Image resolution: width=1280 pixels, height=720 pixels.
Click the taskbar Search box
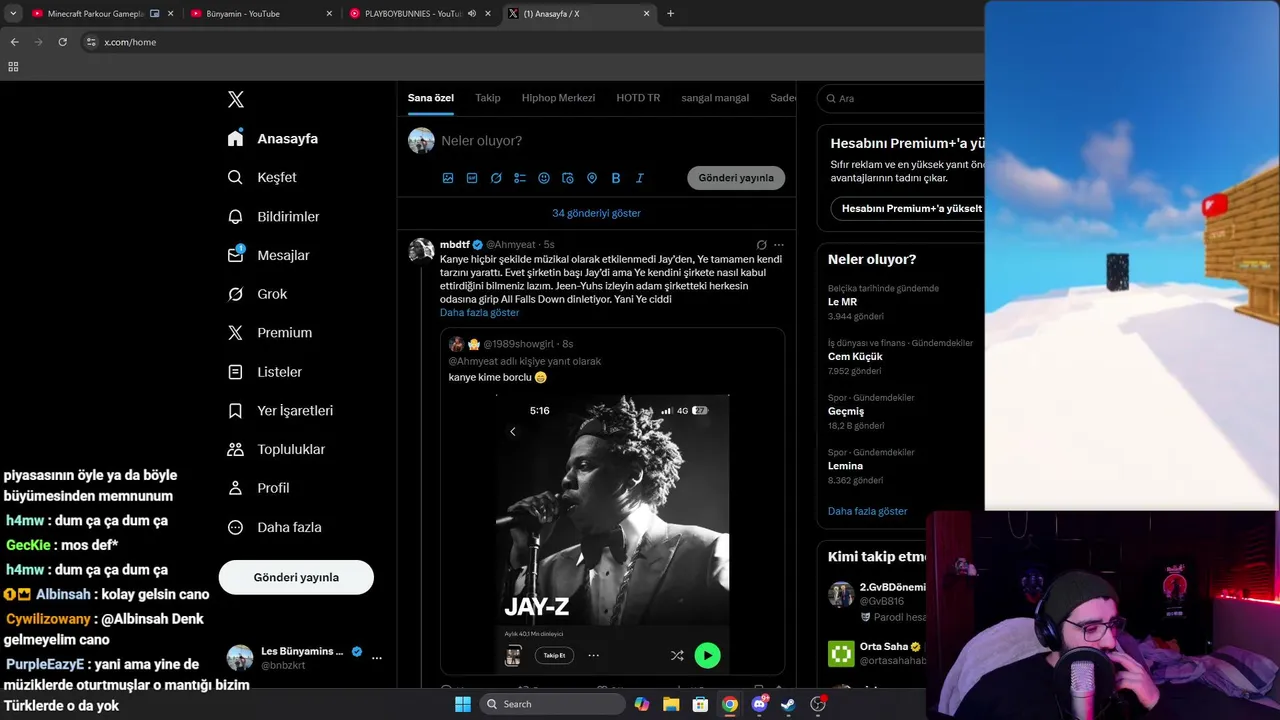coord(552,704)
